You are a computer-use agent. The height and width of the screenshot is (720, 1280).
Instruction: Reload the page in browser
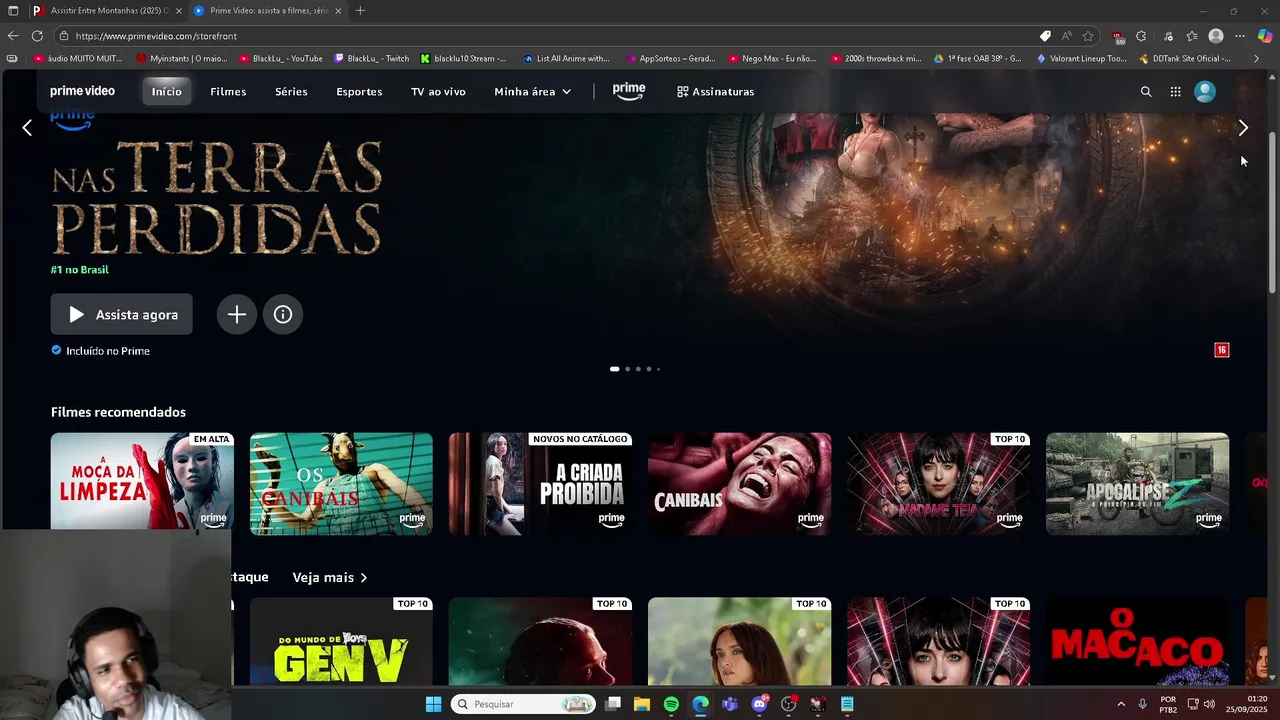tap(37, 36)
